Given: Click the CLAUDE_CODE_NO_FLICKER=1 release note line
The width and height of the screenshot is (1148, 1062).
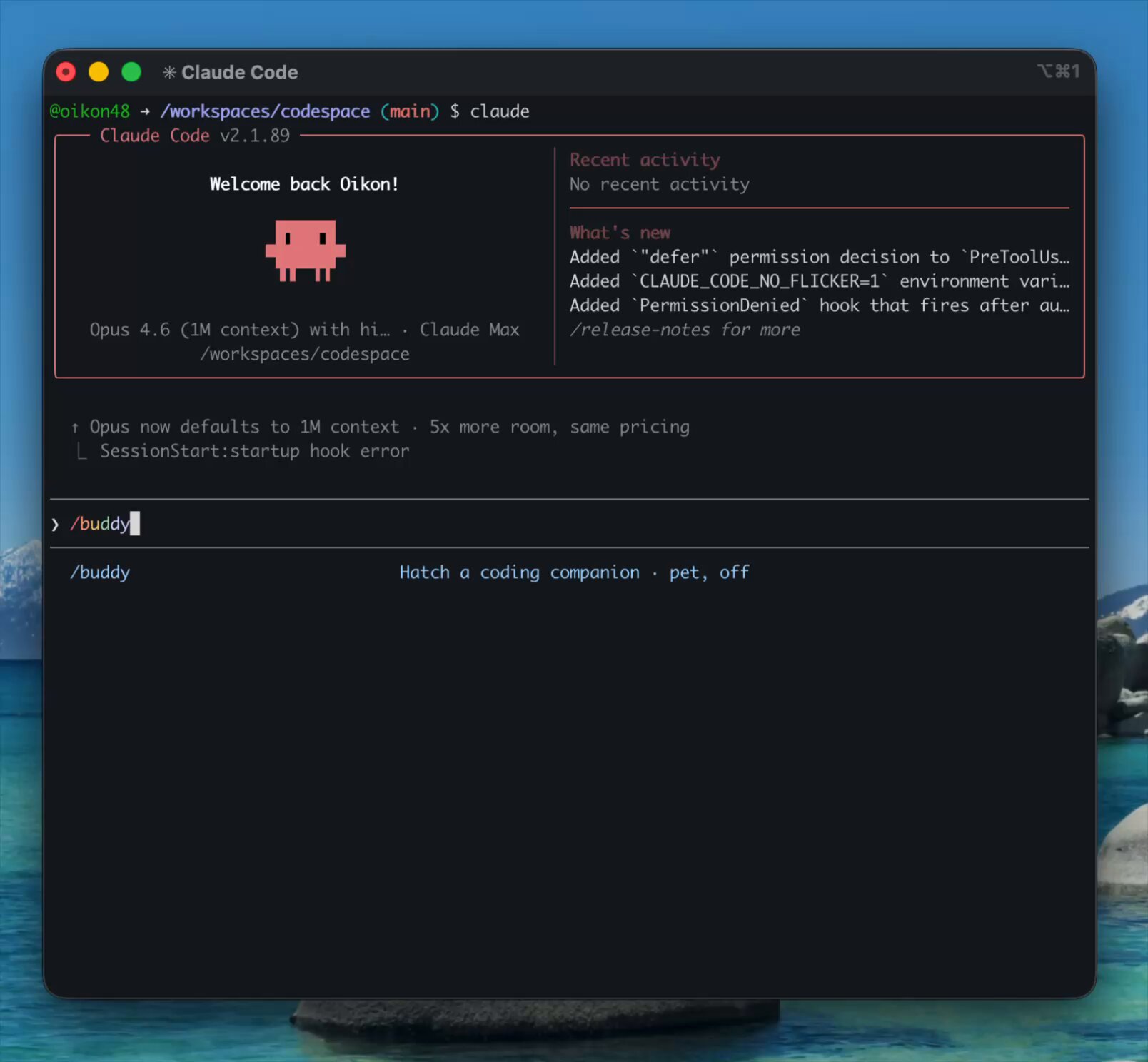Looking at the screenshot, I should (819, 281).
